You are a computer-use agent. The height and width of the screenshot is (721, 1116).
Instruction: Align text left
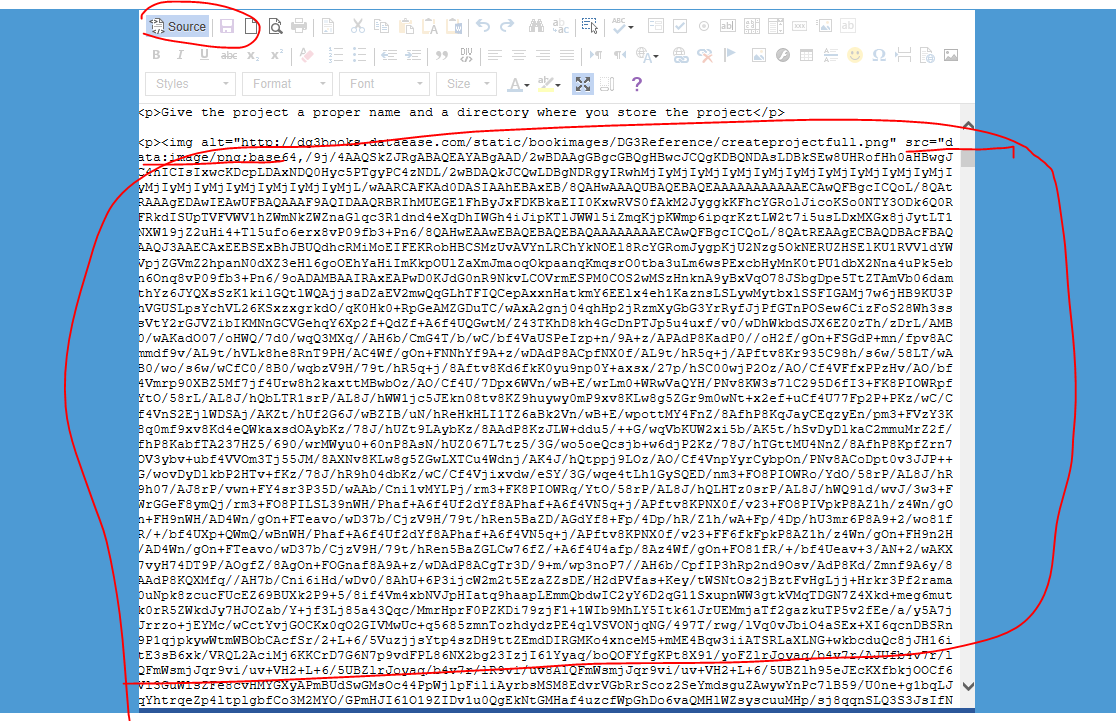(x=495, y=55)
